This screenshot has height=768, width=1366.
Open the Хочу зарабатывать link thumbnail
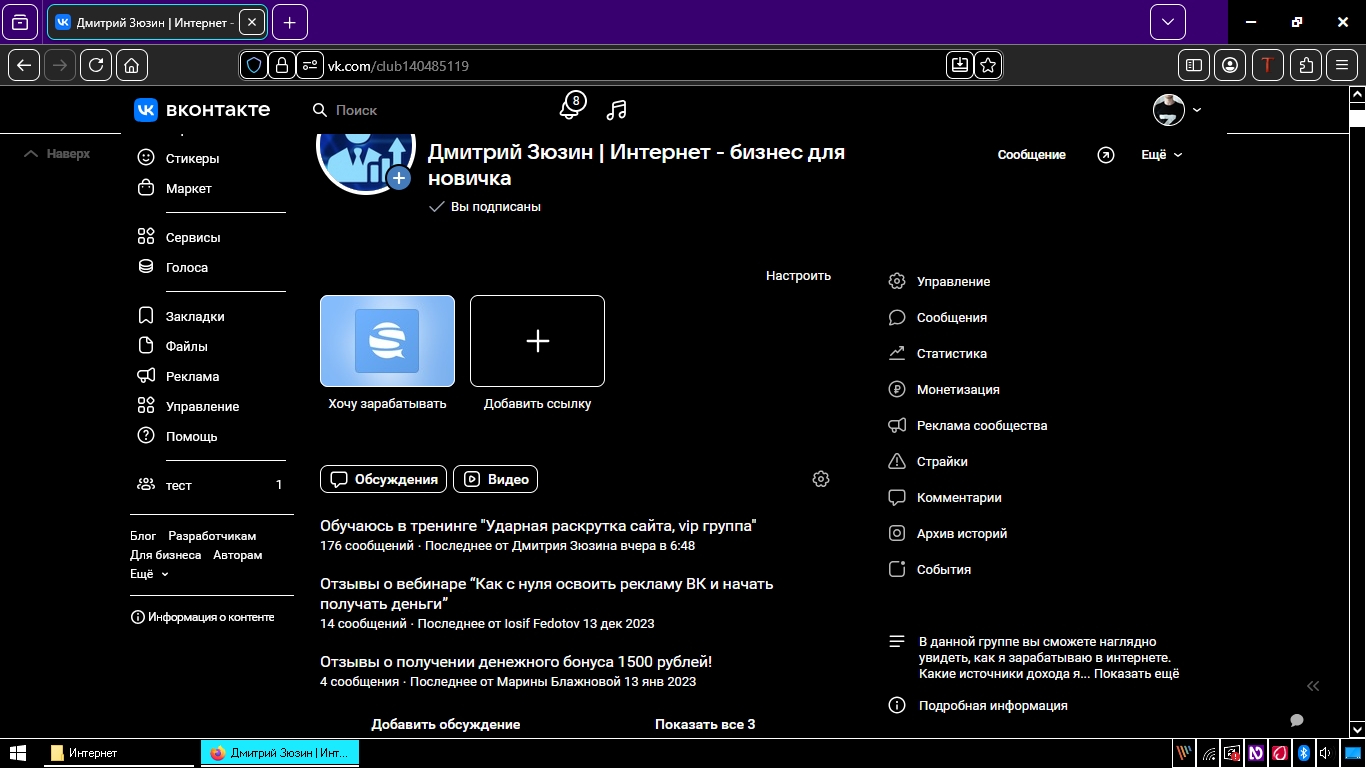(x=387, y=341)
